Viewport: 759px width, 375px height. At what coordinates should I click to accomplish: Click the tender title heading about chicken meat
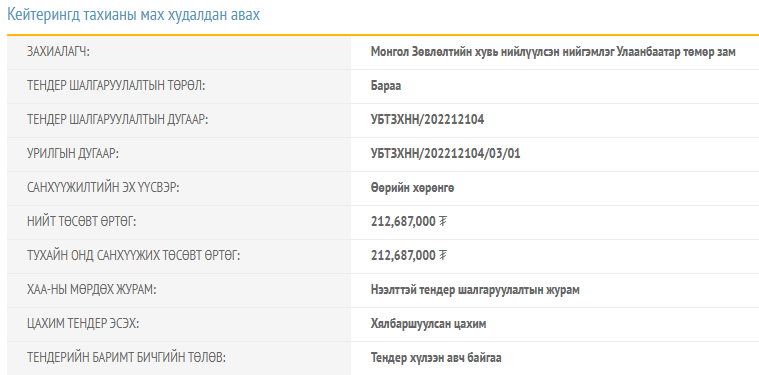[134, 15]
